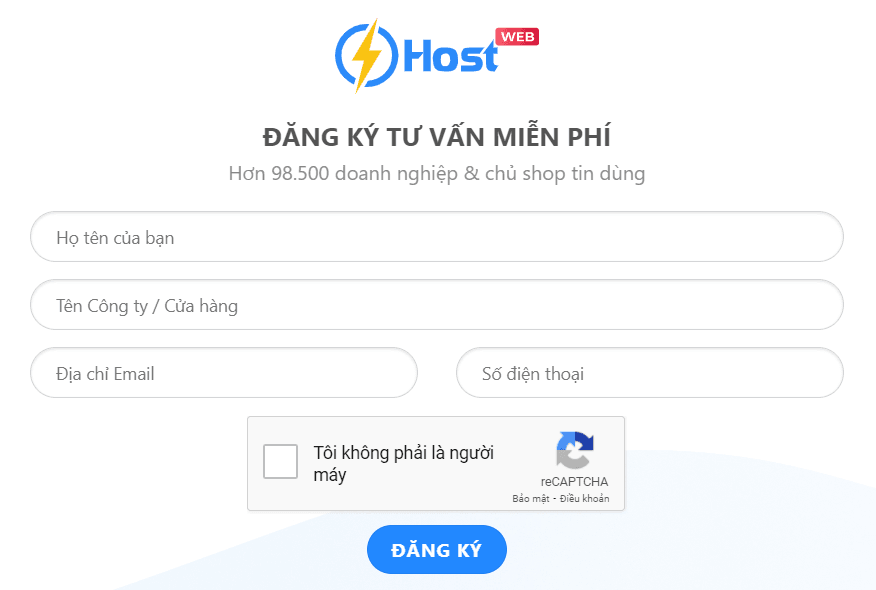Click the red WEB badge
The height and width of the screenshot is (590, 876).
[x=517, y=37]
